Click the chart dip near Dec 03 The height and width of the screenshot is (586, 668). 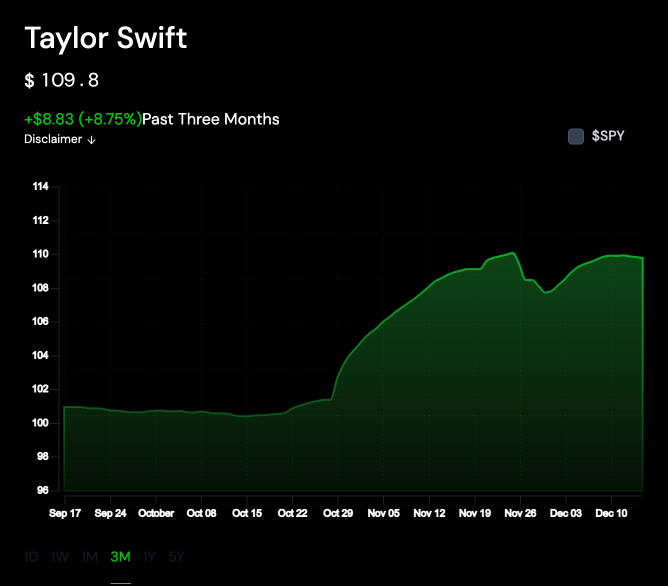pyautogui.click(x=546, y=292)
